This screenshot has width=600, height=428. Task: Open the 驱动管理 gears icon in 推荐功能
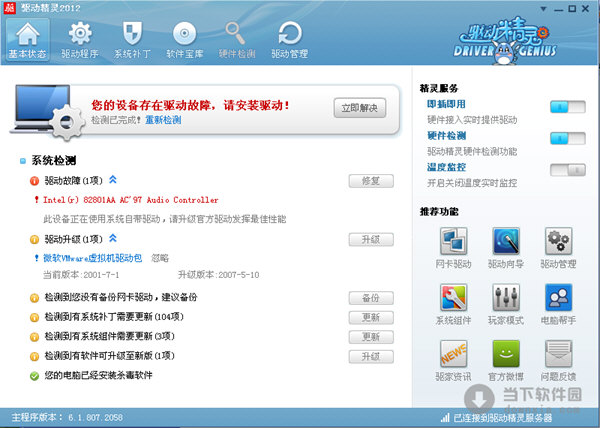point(559,241)
